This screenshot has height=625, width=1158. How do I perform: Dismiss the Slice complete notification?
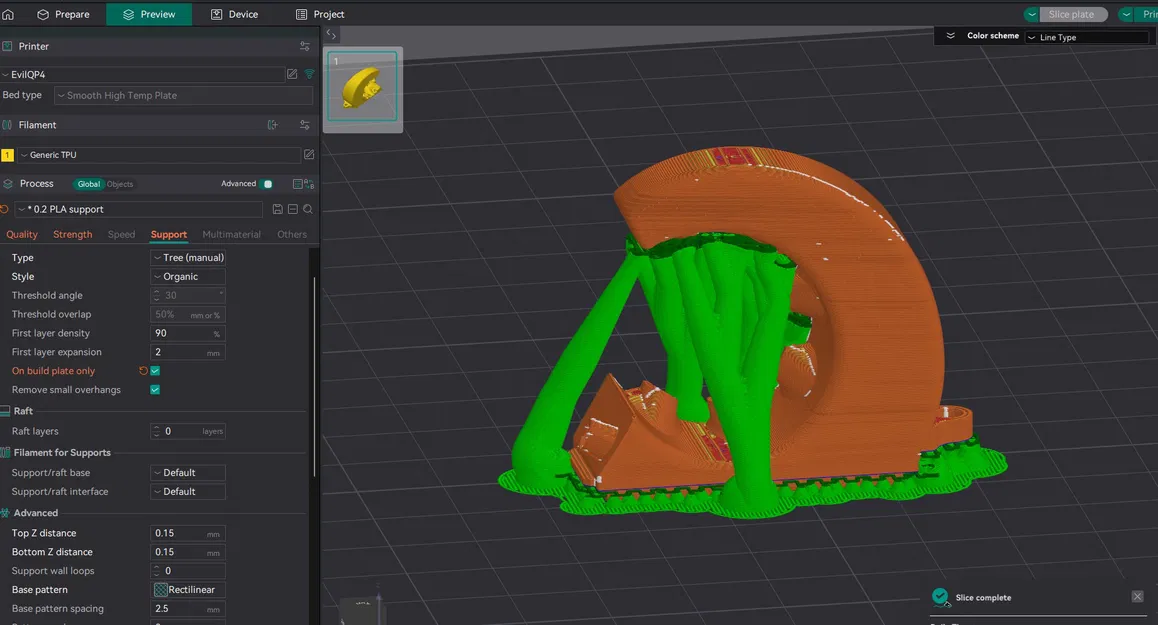tap(1137, 596)
